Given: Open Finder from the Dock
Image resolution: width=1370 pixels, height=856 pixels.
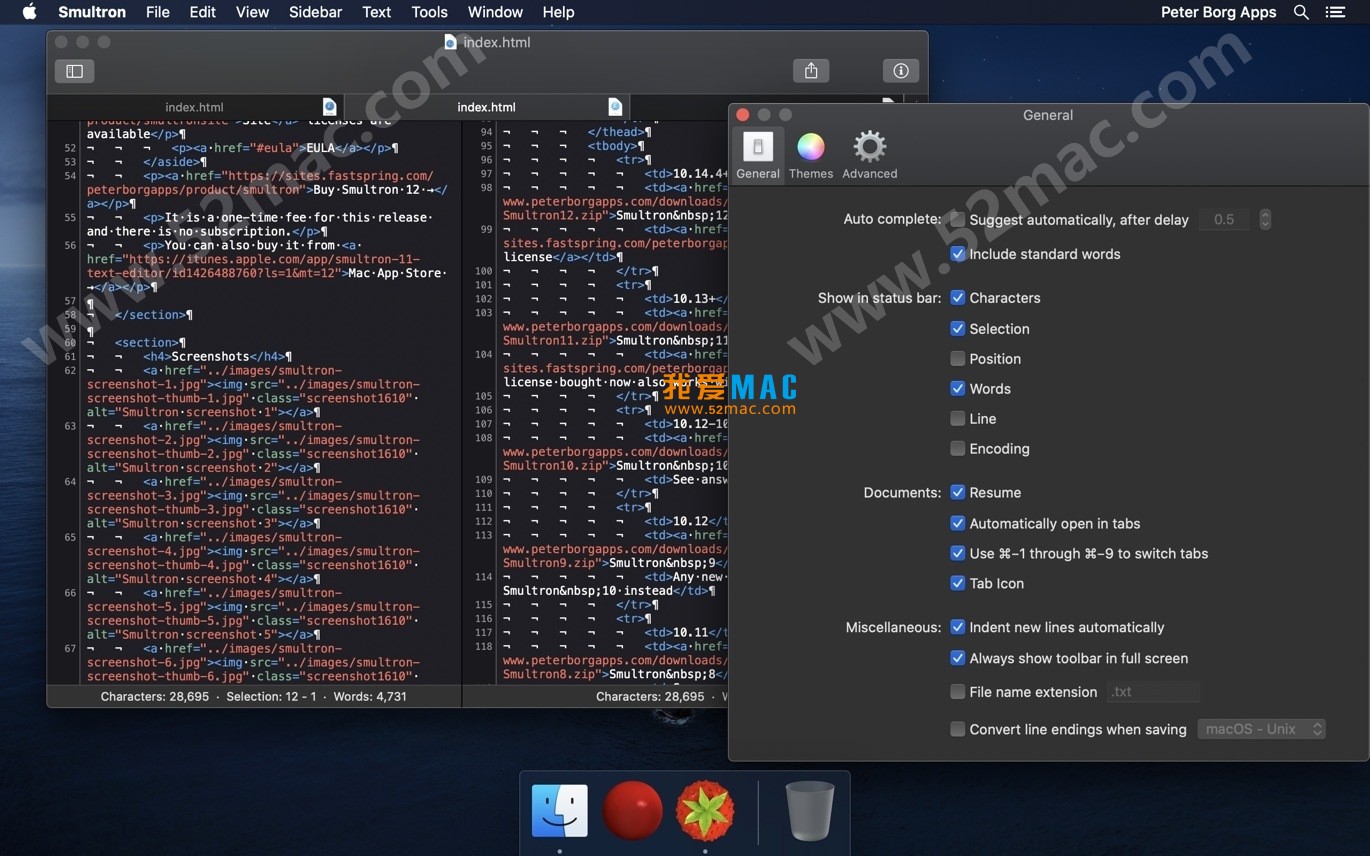Looking at the screenshot, I should tap(559, 811).
